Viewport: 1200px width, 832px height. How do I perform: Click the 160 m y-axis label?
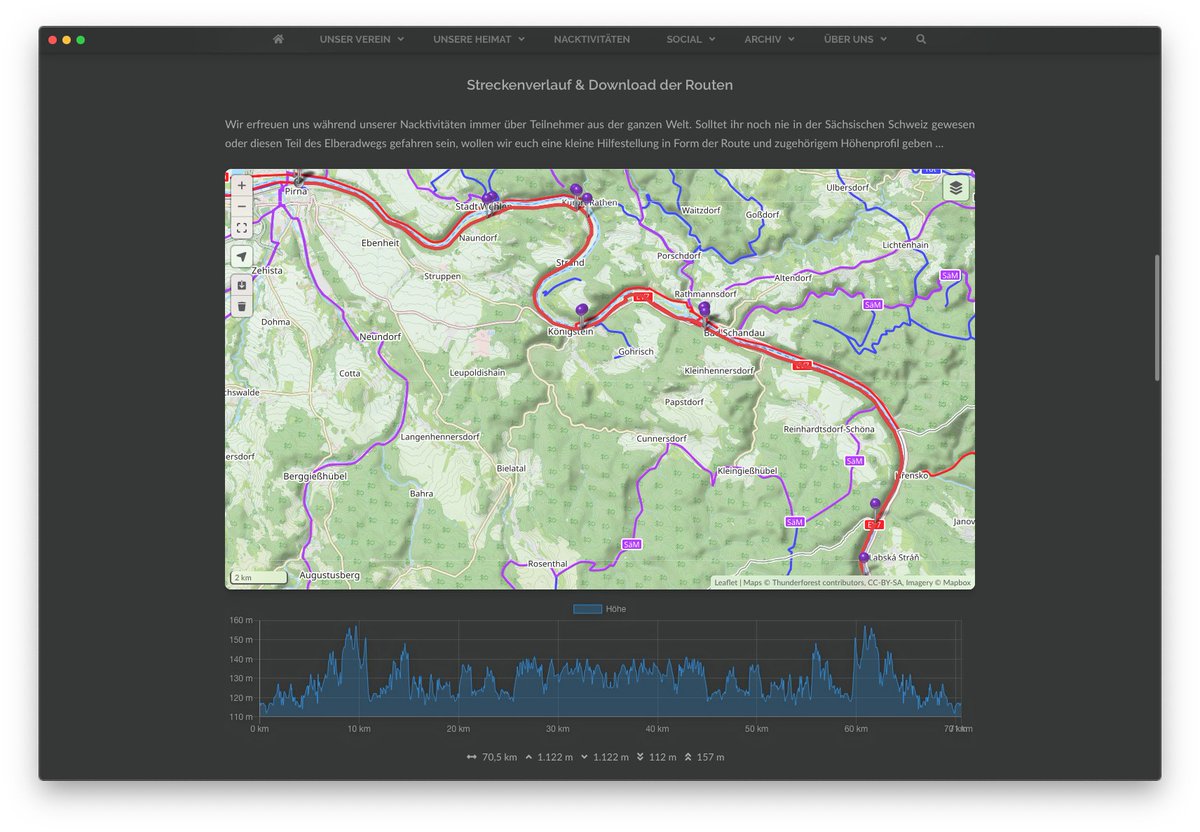241,620
